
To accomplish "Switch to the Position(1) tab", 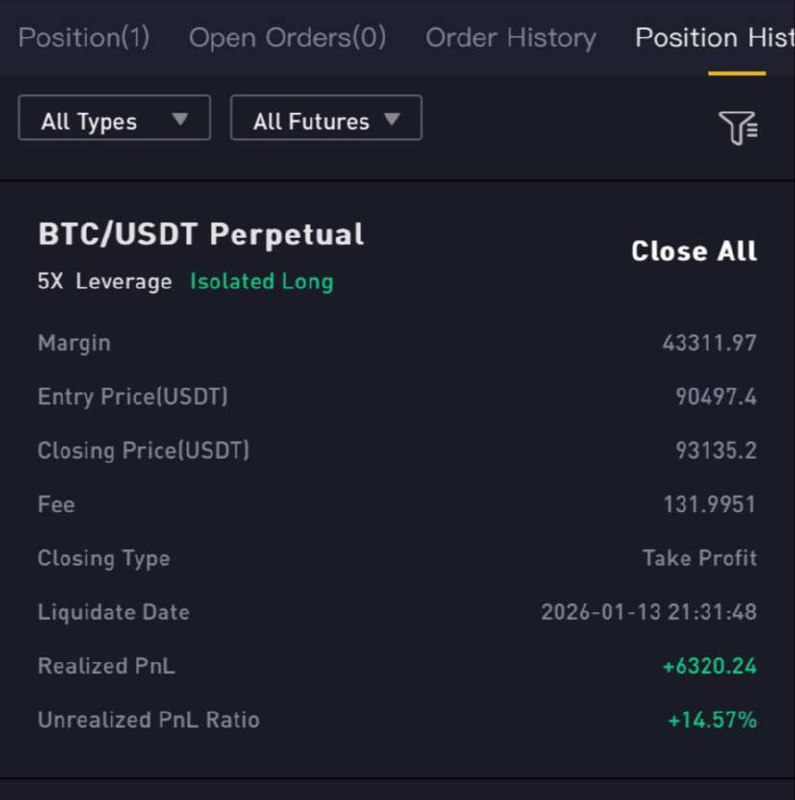I will [x=84, y=38].
